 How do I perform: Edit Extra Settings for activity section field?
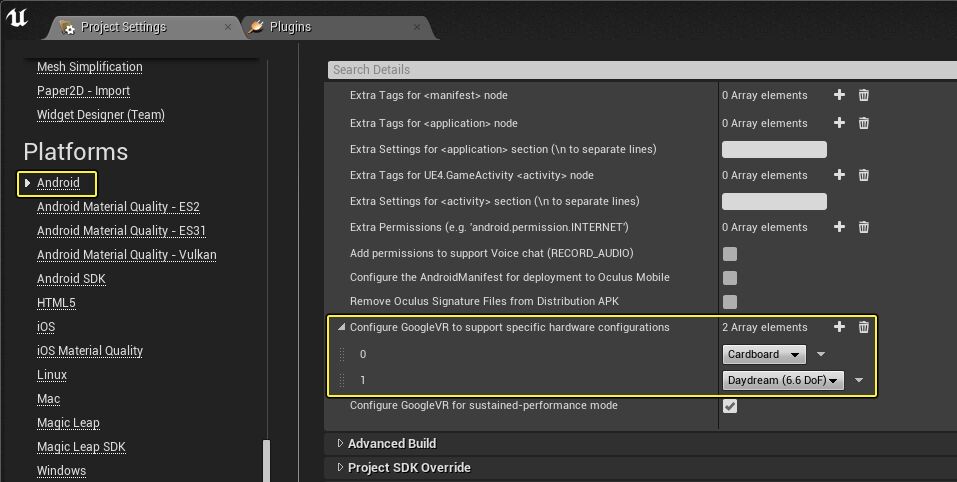(x=775, y=201)
